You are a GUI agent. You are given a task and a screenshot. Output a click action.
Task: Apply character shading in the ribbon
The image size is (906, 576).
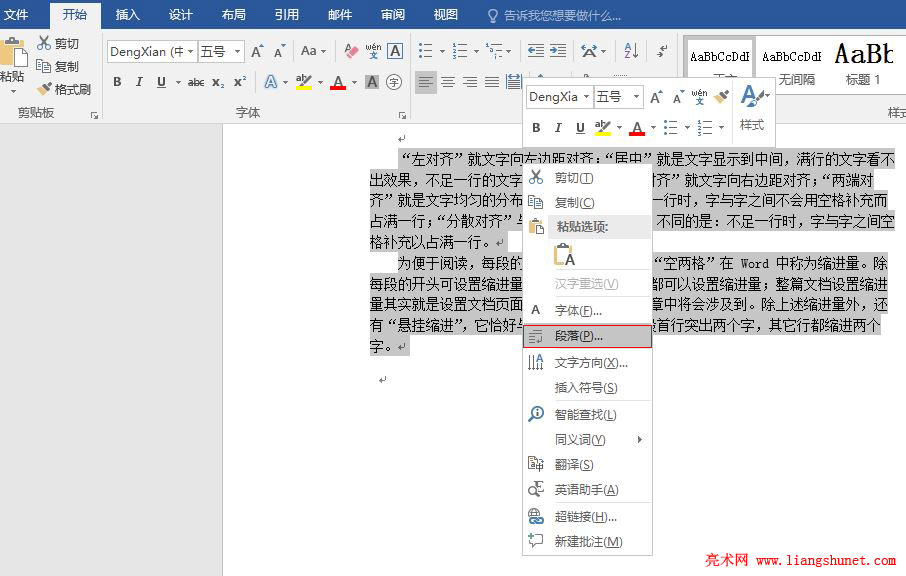pos(372,82)
